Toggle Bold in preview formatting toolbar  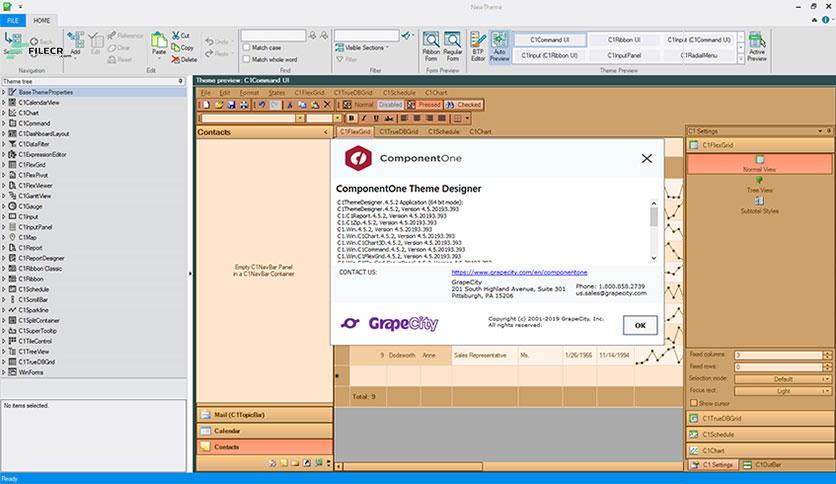351,118
